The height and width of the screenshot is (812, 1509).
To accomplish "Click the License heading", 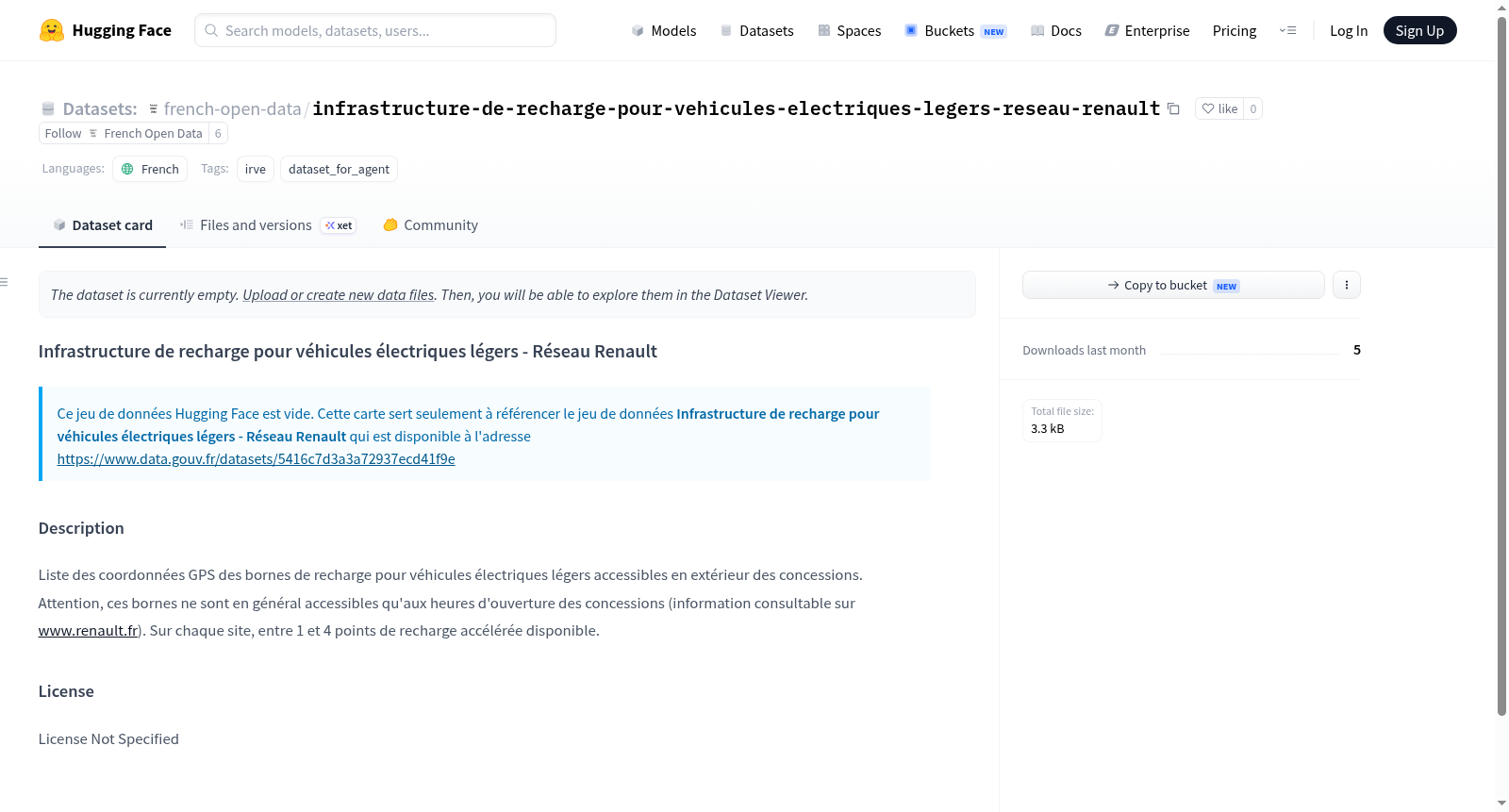I will pos(66,691).
